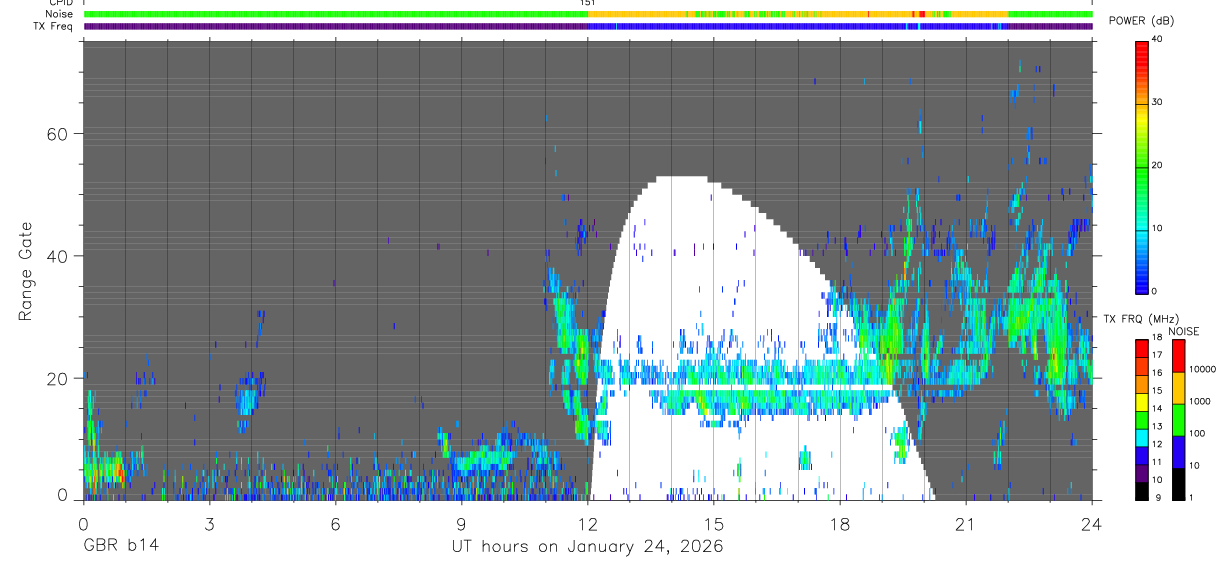Click the 24 tick on UT hours axis
The height and width of the screenshot is (567, 1228).
[x=1092, y=523]
